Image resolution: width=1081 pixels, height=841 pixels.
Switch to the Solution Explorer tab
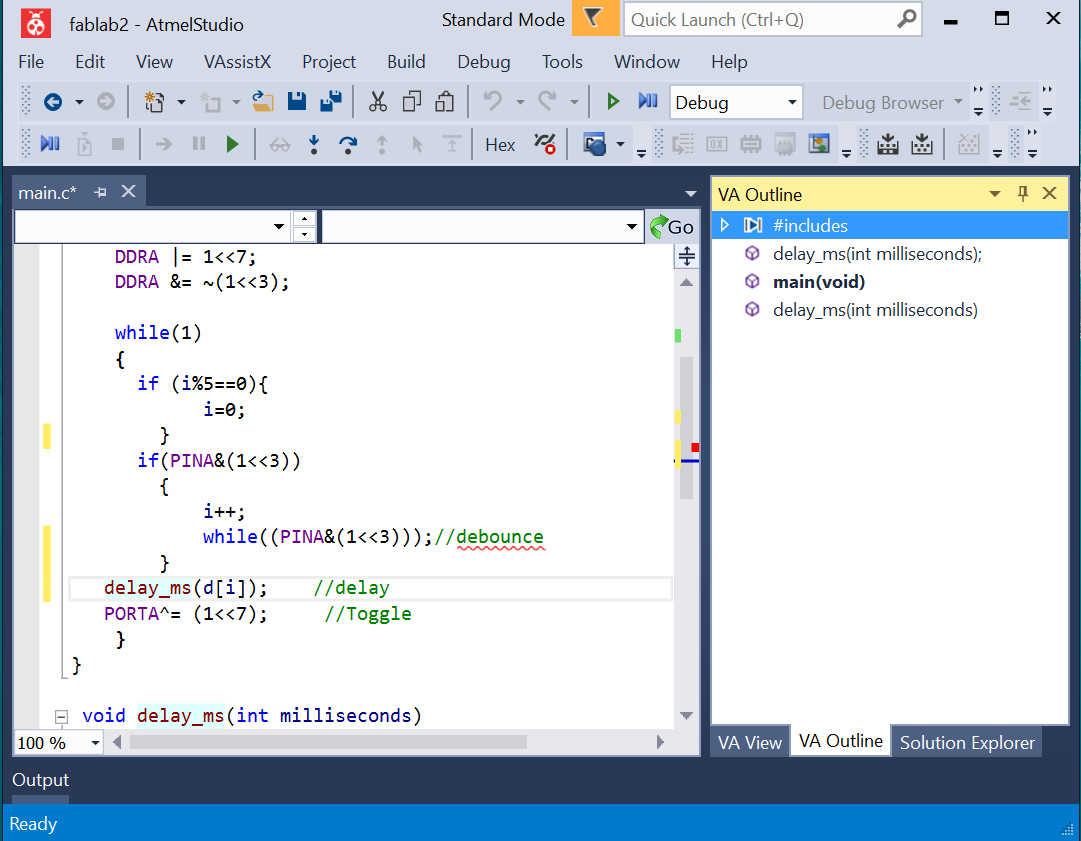coord(967,742)
